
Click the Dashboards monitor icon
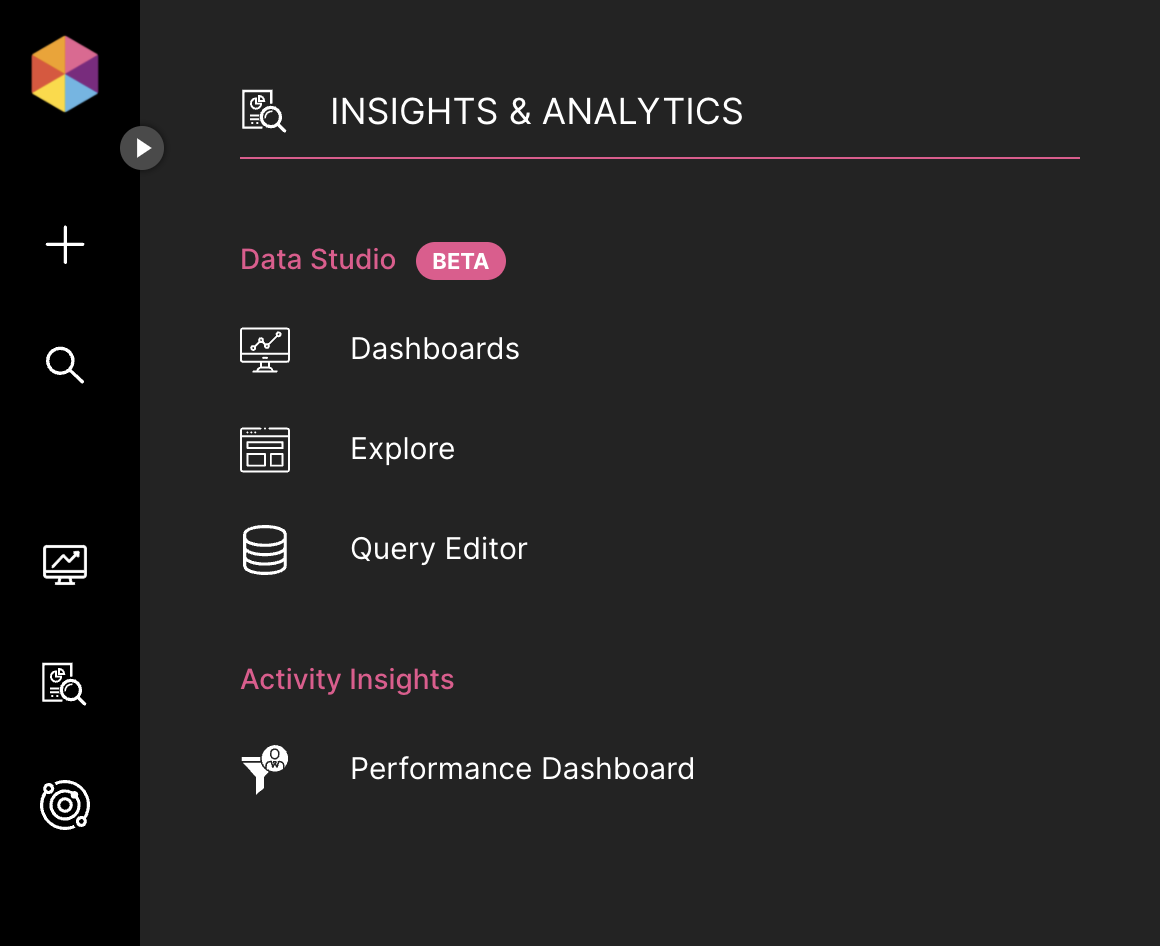265,350
